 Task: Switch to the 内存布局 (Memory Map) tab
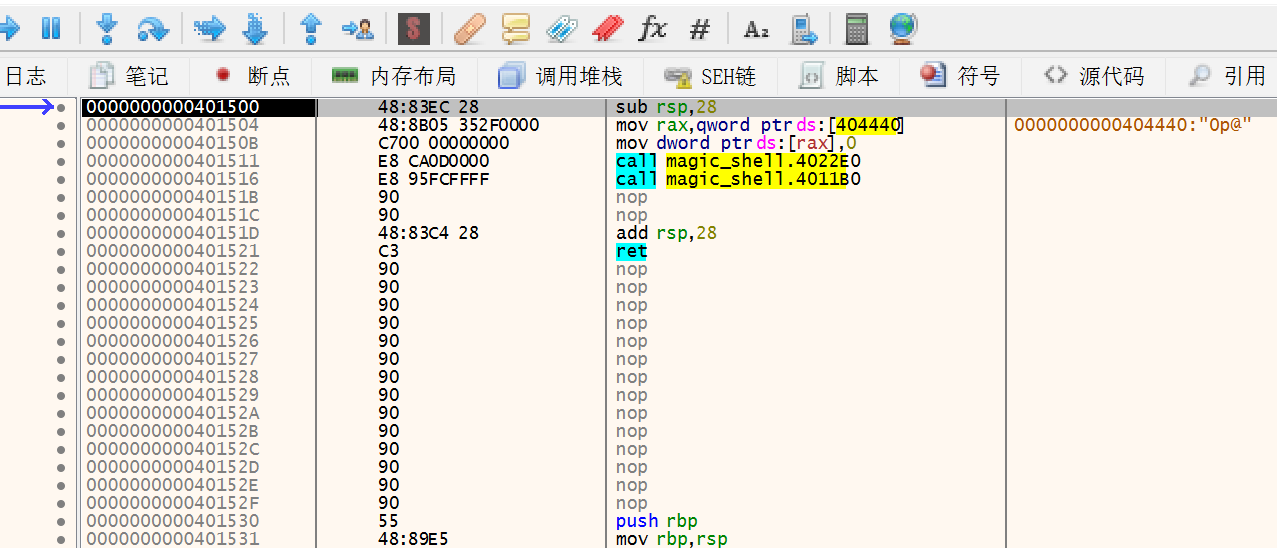click(x=393, y=76)
